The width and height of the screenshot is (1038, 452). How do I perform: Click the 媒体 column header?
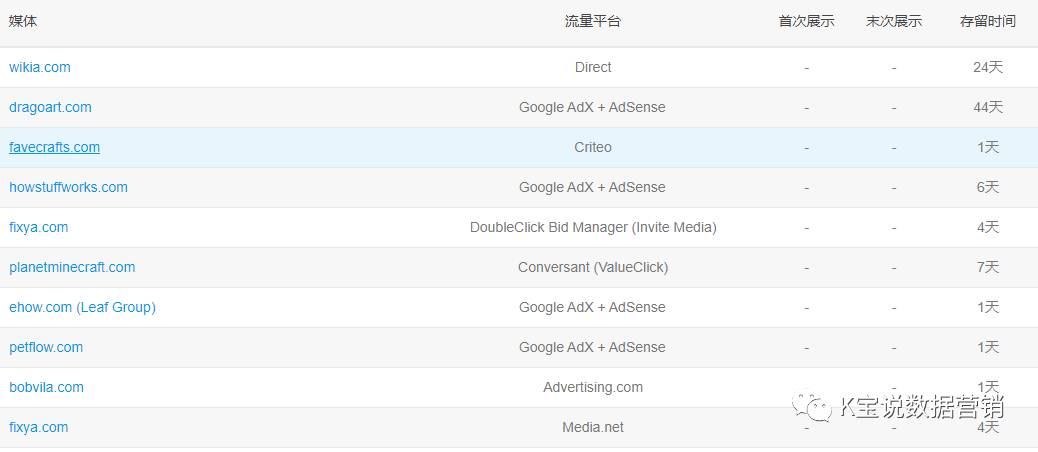pyautogui.click(x=23, y=21)
